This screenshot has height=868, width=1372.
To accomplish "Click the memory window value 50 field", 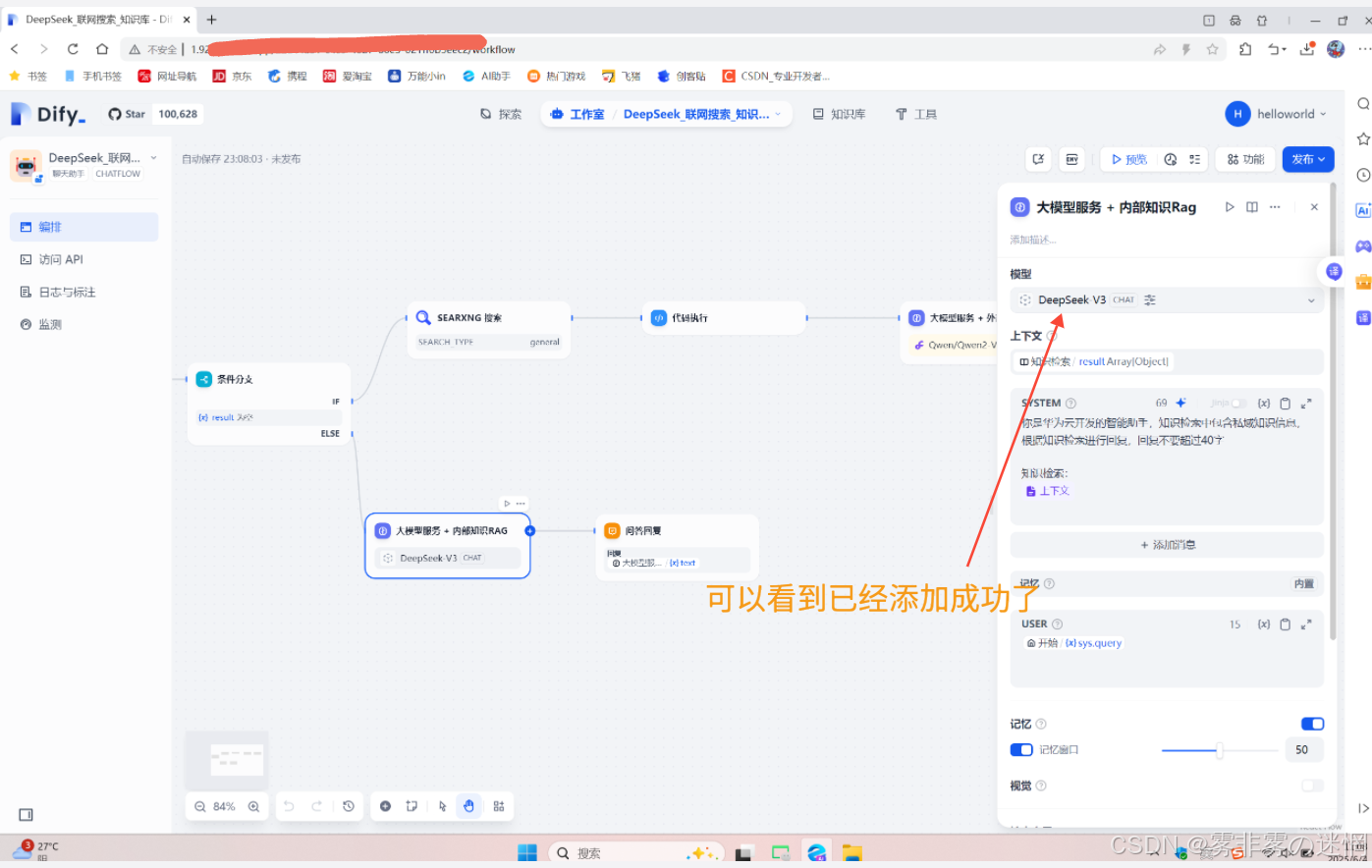I will coord(1302,750).
